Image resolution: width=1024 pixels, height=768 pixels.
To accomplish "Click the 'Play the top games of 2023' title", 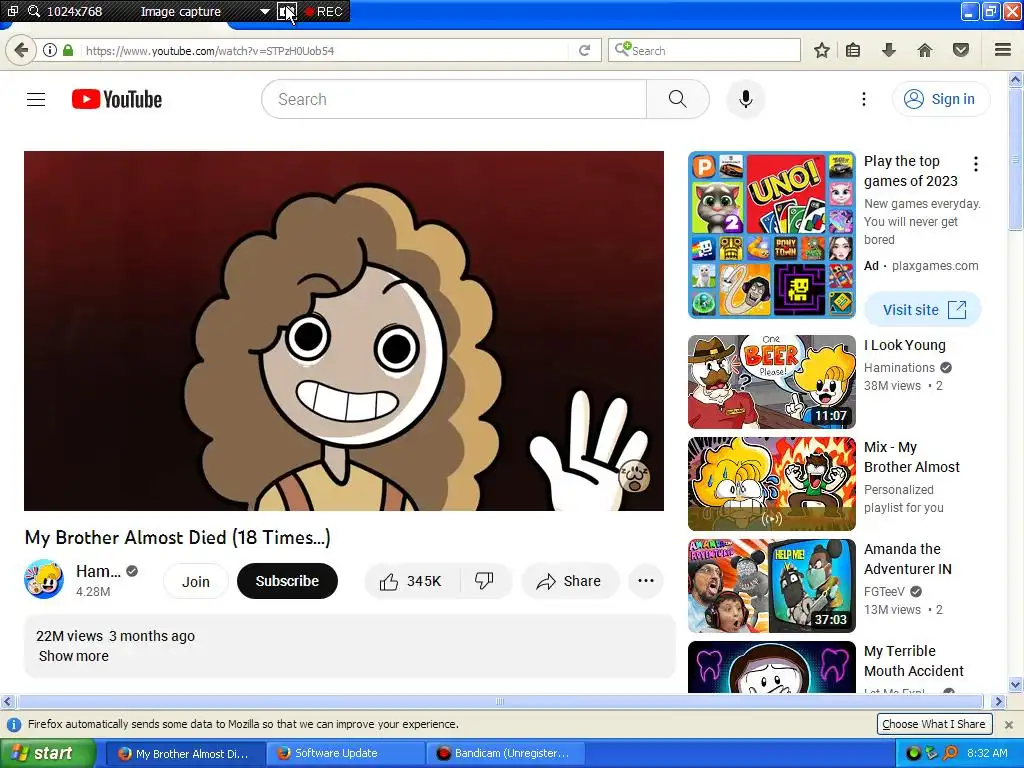I will click(x=910, y=171).
